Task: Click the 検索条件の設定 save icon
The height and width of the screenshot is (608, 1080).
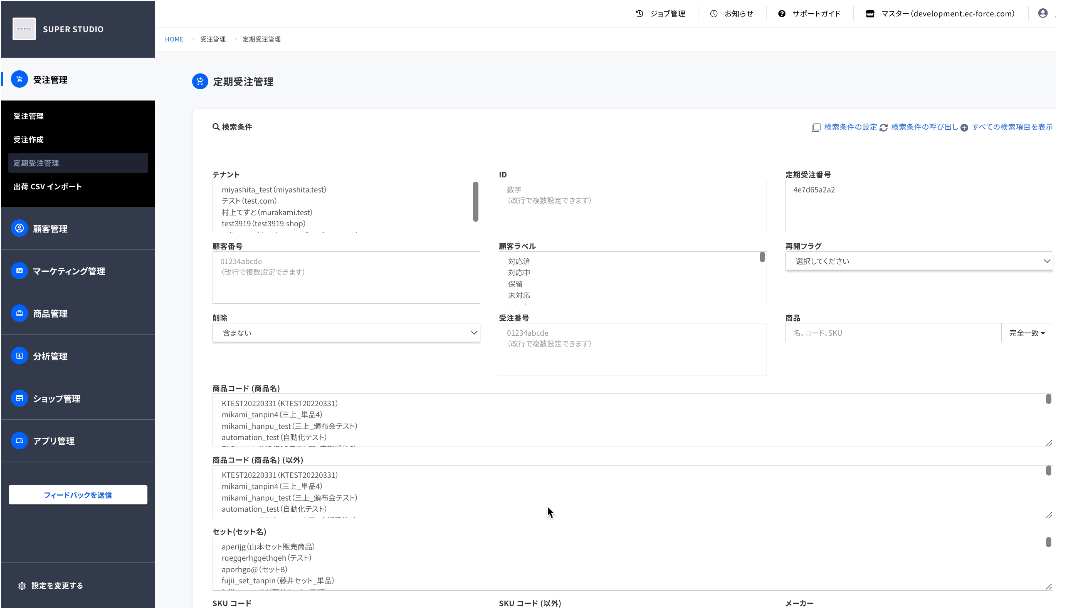Action: click(816, 127)
